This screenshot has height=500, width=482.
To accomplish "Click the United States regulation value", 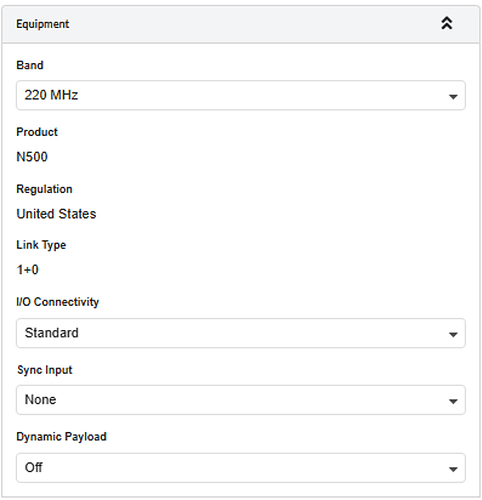I will 56,214.
